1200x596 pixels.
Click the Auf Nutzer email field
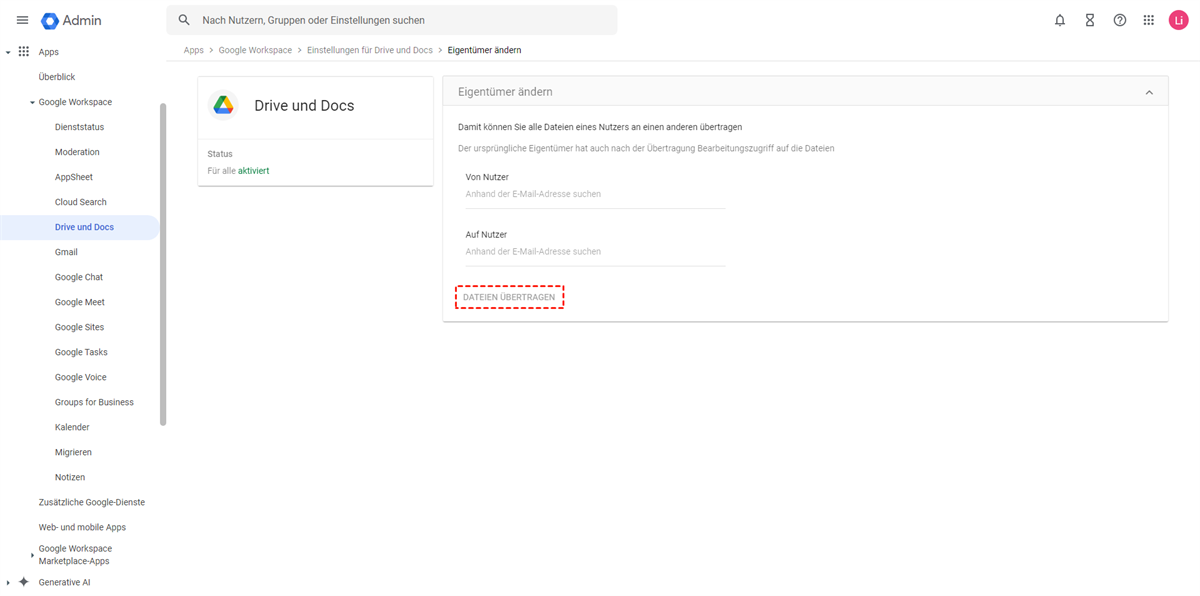(x=595, y=252)
